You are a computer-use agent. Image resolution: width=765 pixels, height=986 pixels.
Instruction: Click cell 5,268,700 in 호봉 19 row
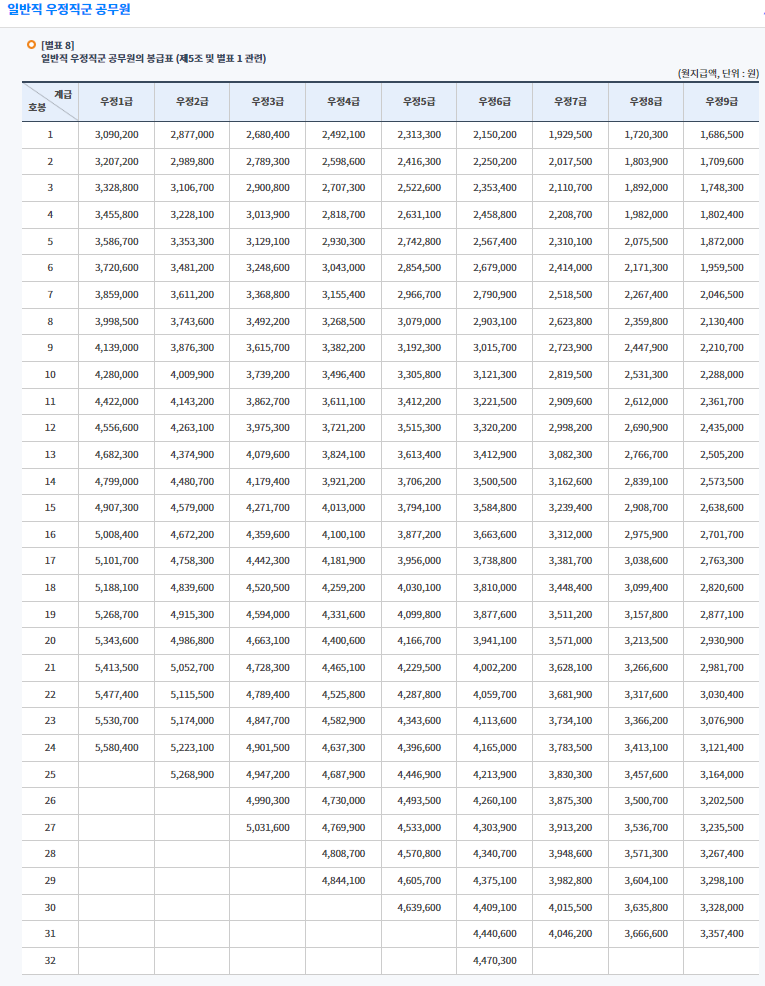tap(116, 614)
